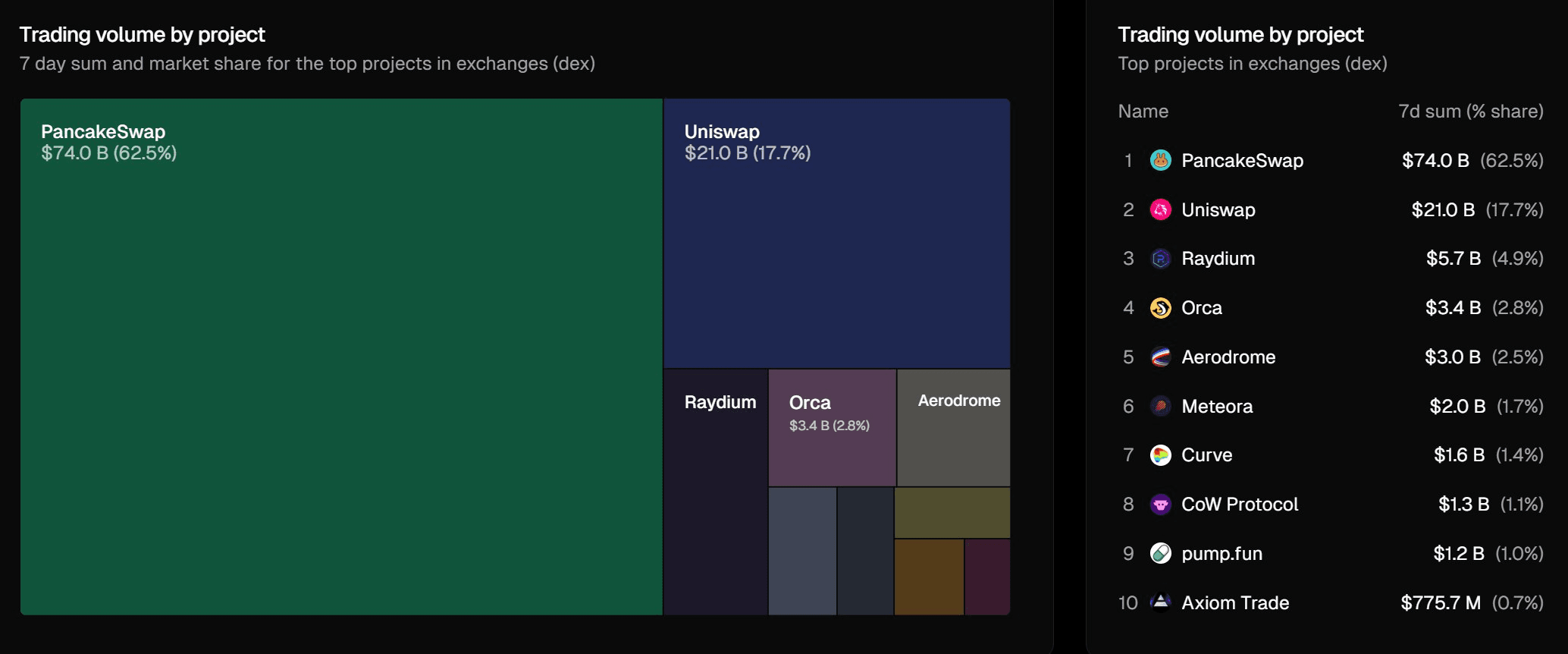Click the Raydium logo icon
This screenshot has height=654, width=1568.
(1160, 259)
